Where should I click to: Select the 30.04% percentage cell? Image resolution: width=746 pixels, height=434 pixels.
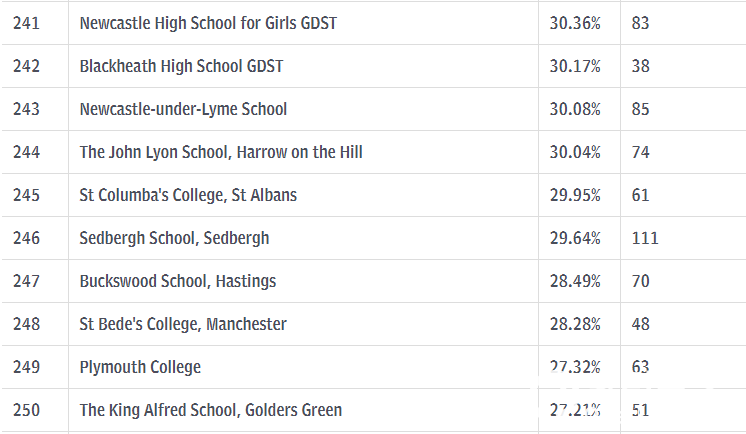pyautogui.click(x=575, y=152)
